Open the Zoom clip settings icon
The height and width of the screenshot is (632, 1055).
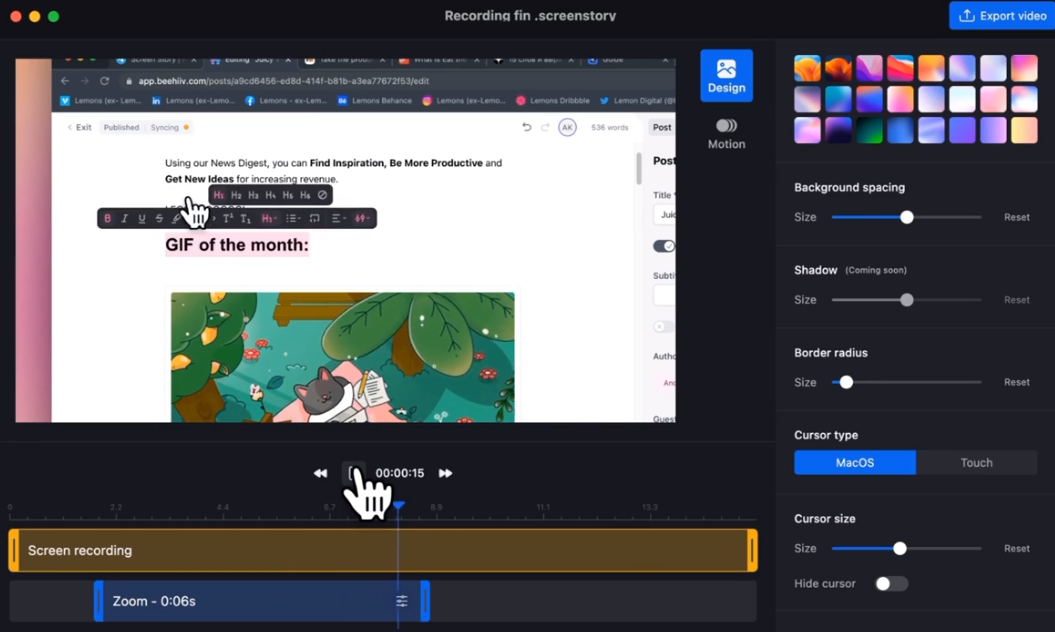click(401, 601)
